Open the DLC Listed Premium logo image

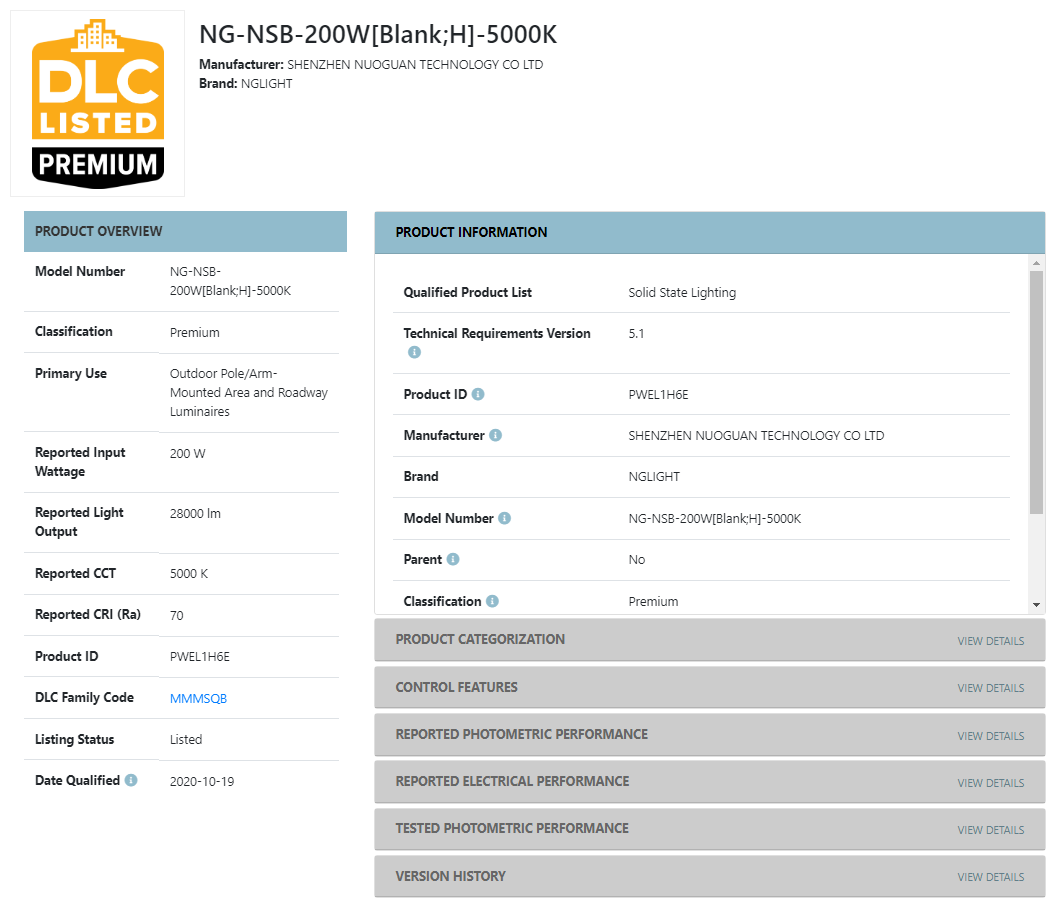pyautogui.click(x=97, y=103)
